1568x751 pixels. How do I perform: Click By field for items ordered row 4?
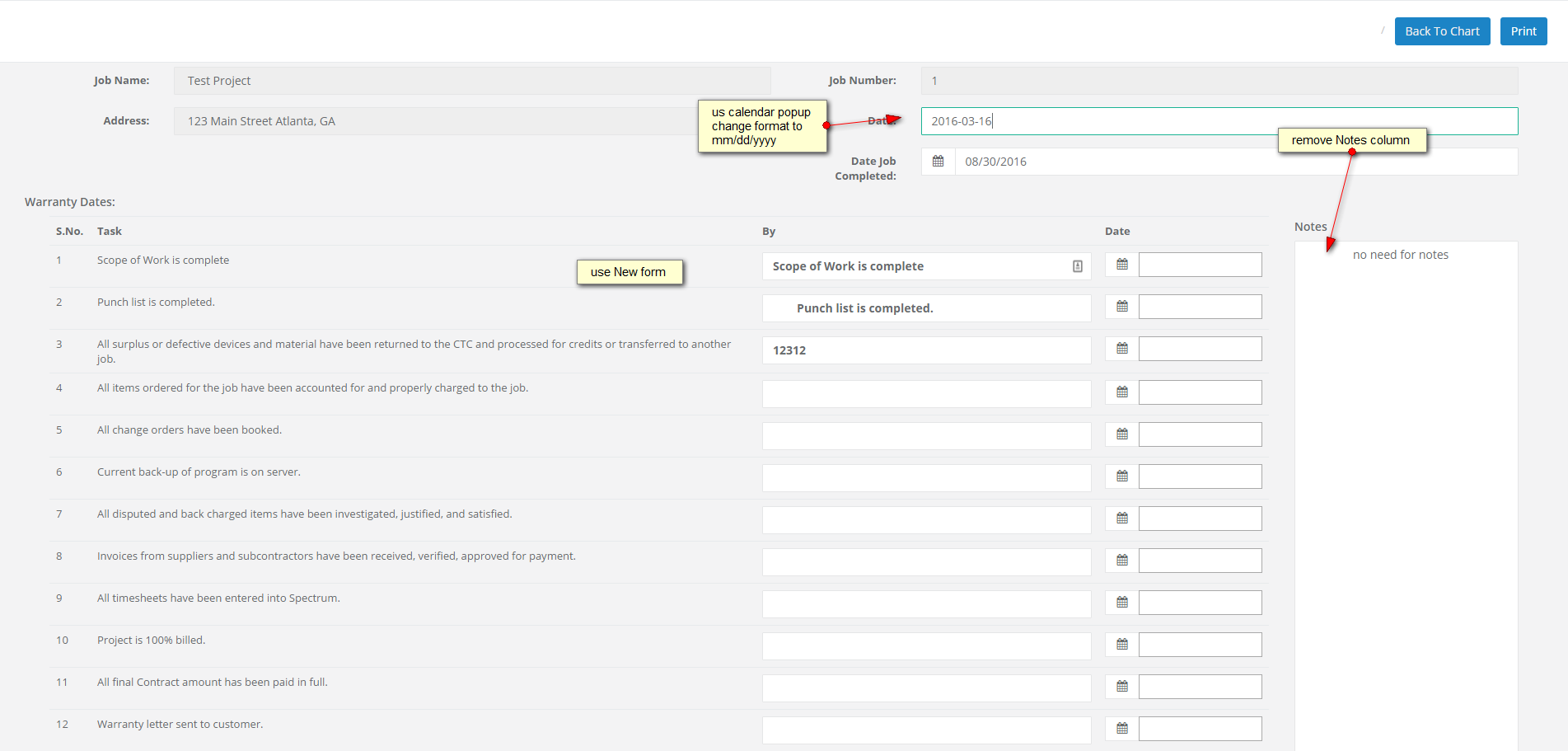pyautogui.click(x=926, y=394)
